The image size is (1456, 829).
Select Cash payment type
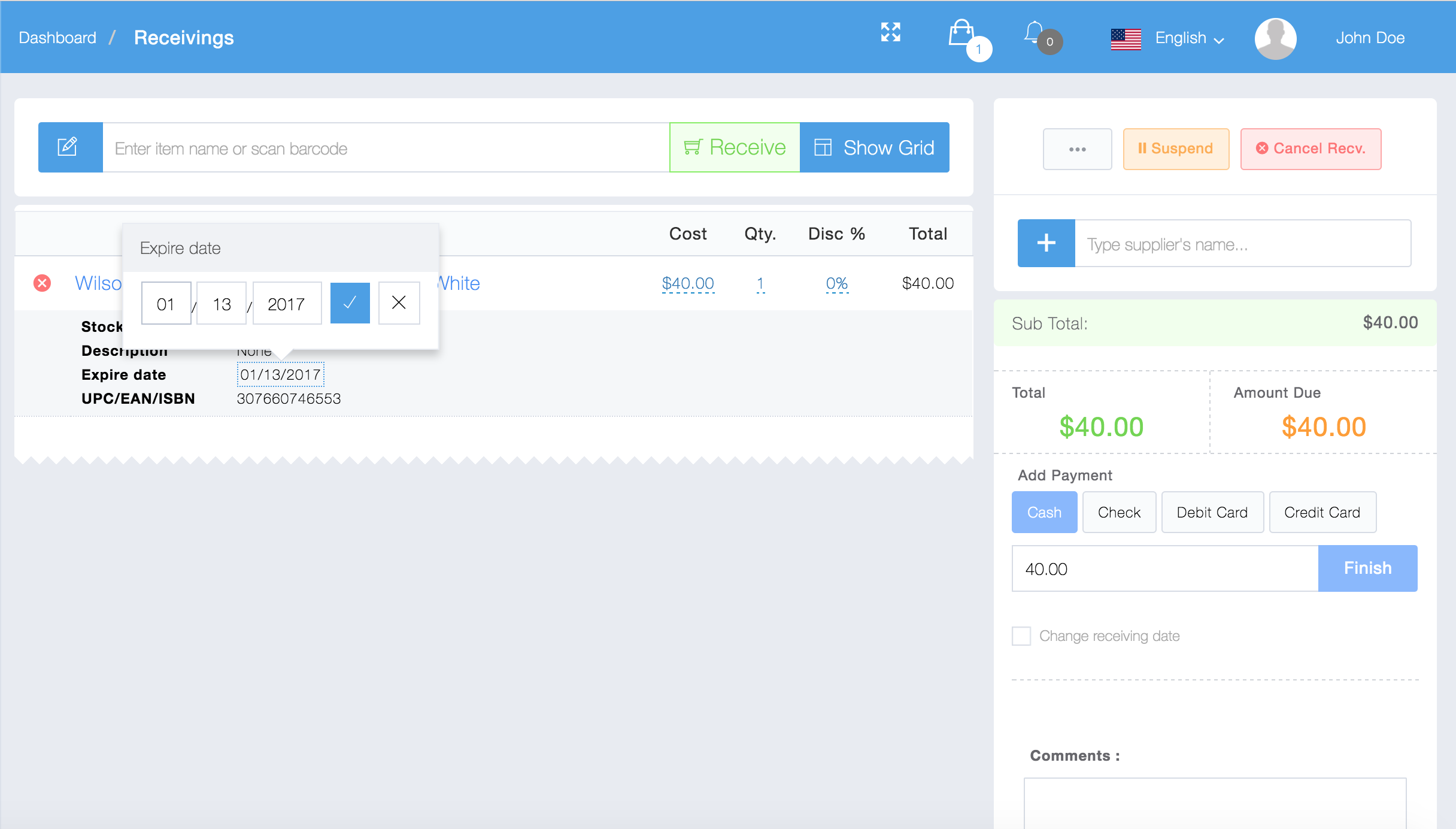[x=1044, y=512]
